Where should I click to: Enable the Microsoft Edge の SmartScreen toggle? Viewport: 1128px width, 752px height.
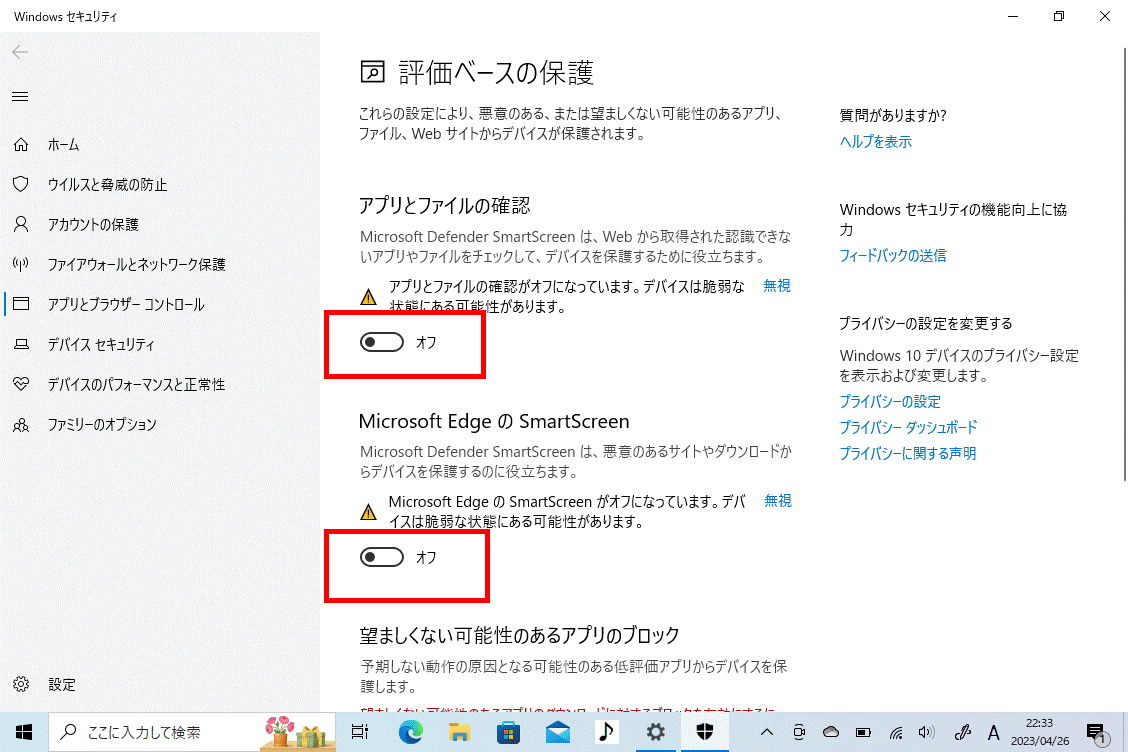[381, 557]
